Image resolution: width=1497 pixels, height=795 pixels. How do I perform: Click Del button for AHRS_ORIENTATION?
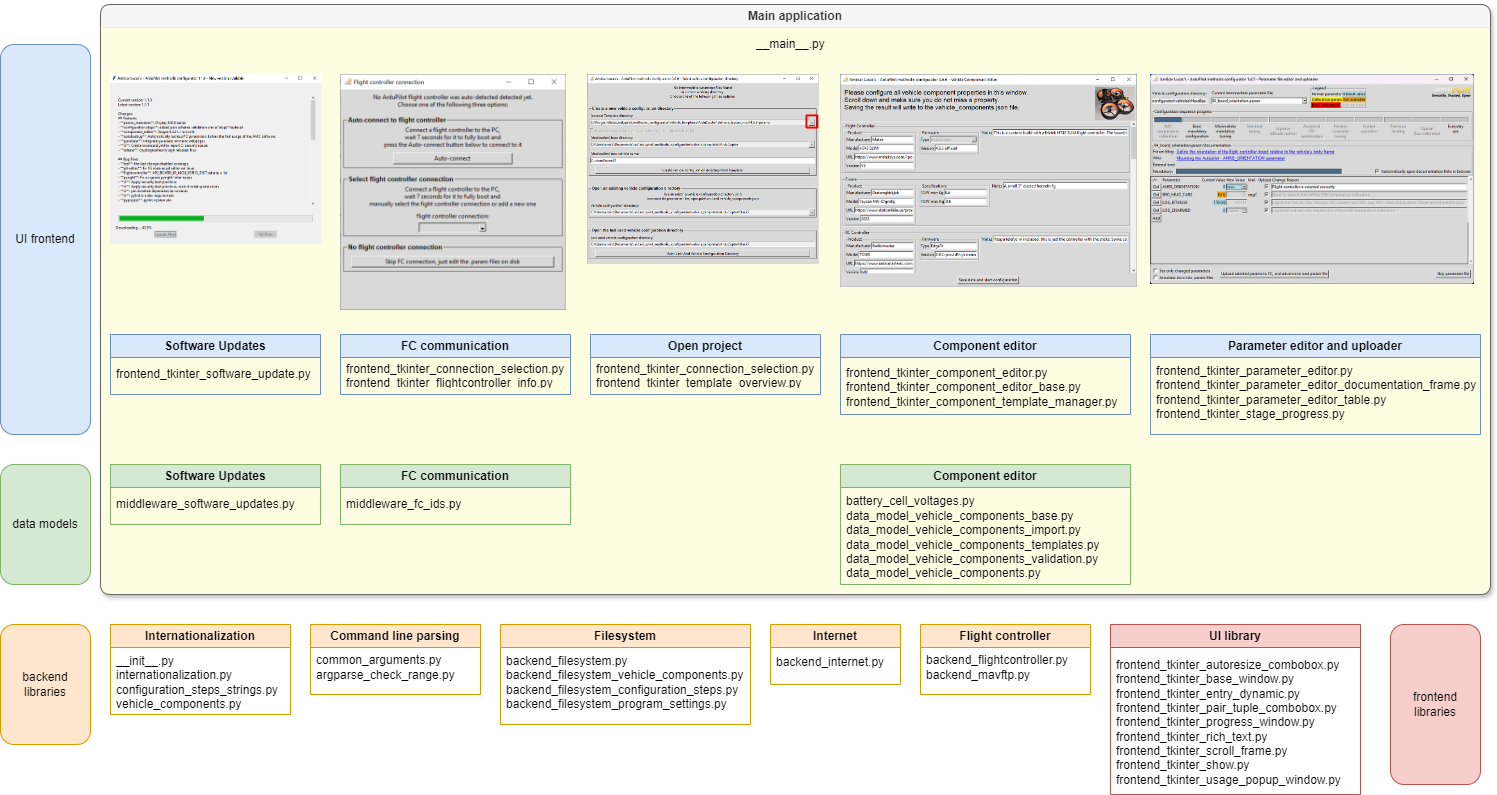pos(1156,187)
